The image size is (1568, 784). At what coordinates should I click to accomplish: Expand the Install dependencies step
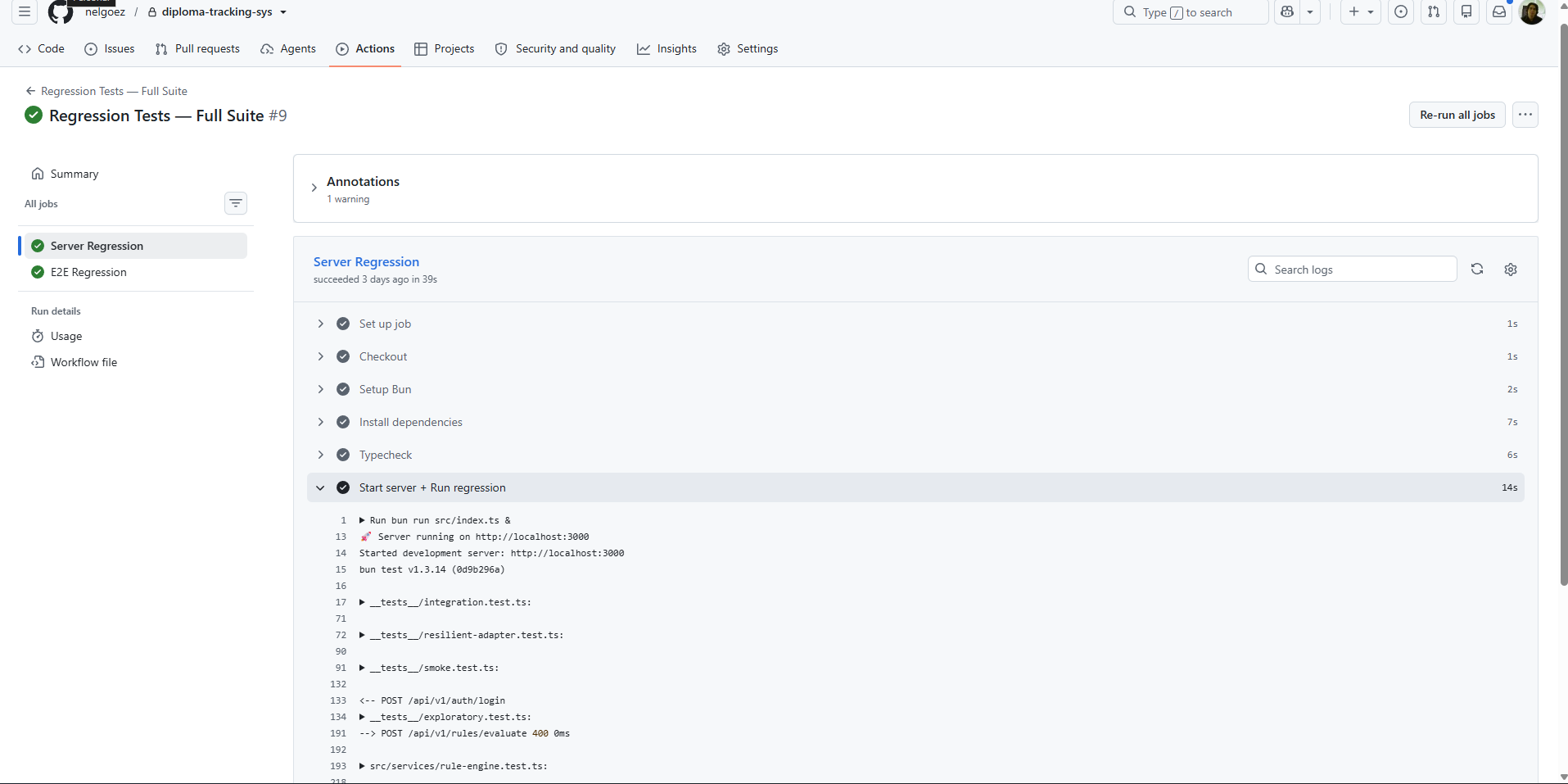[x=915, y=422]
